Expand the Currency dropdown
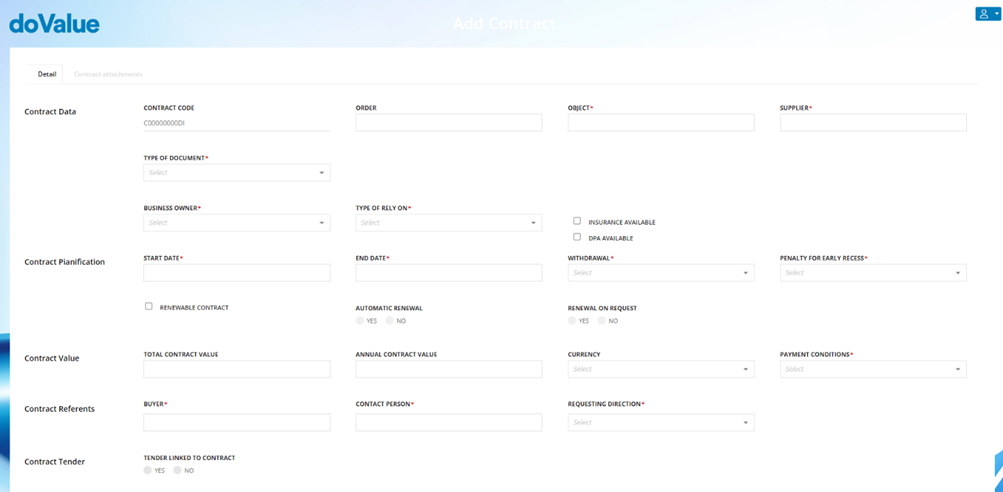Screen dimensions: 1003x492 coord(661,369)
